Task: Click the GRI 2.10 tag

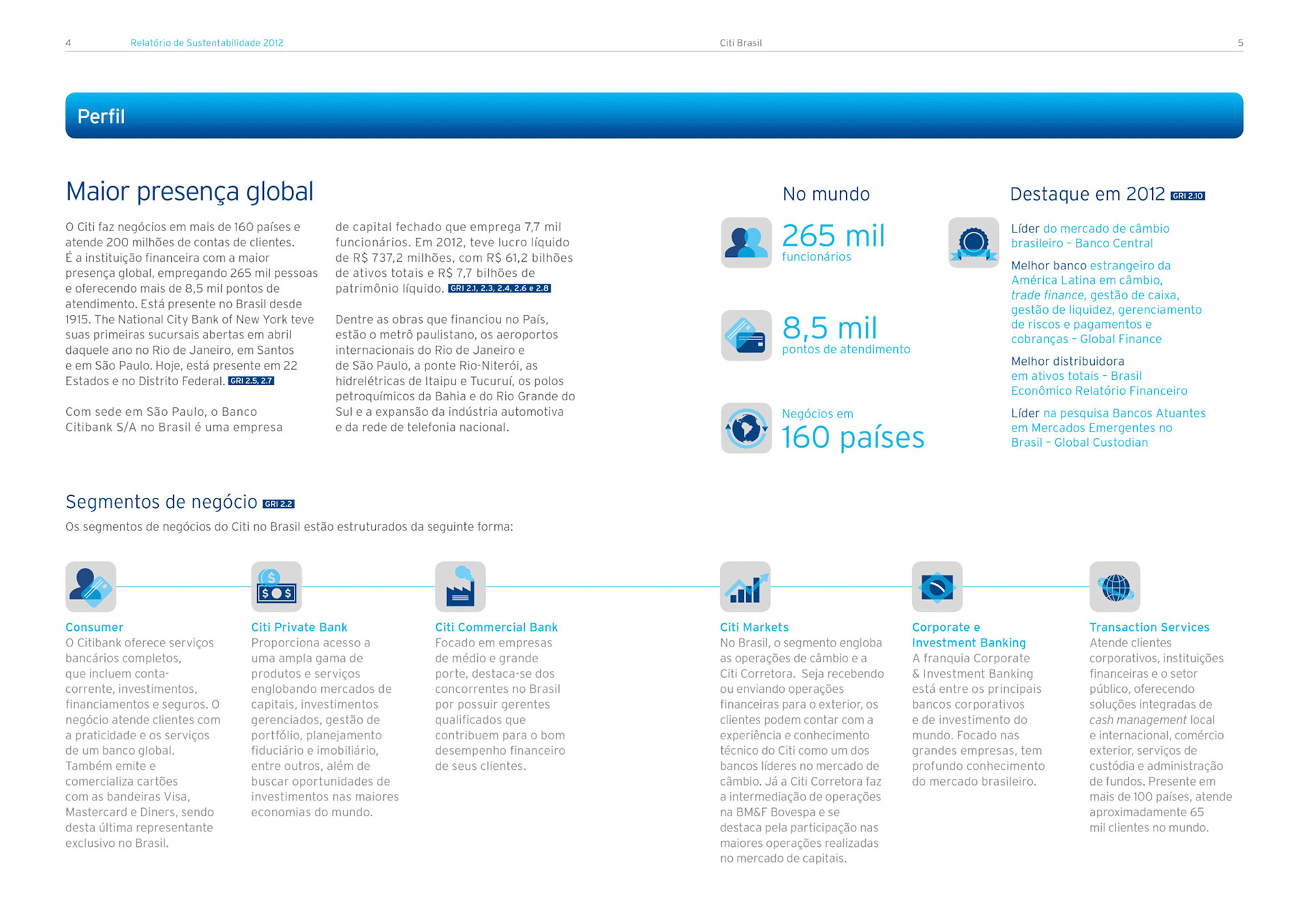Action: (x=1187, y=196)
